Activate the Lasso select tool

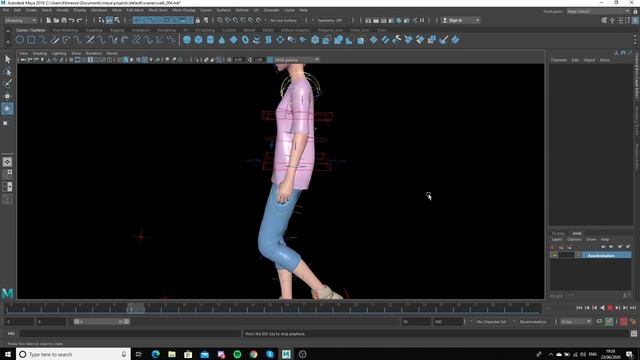coord(7,72)
